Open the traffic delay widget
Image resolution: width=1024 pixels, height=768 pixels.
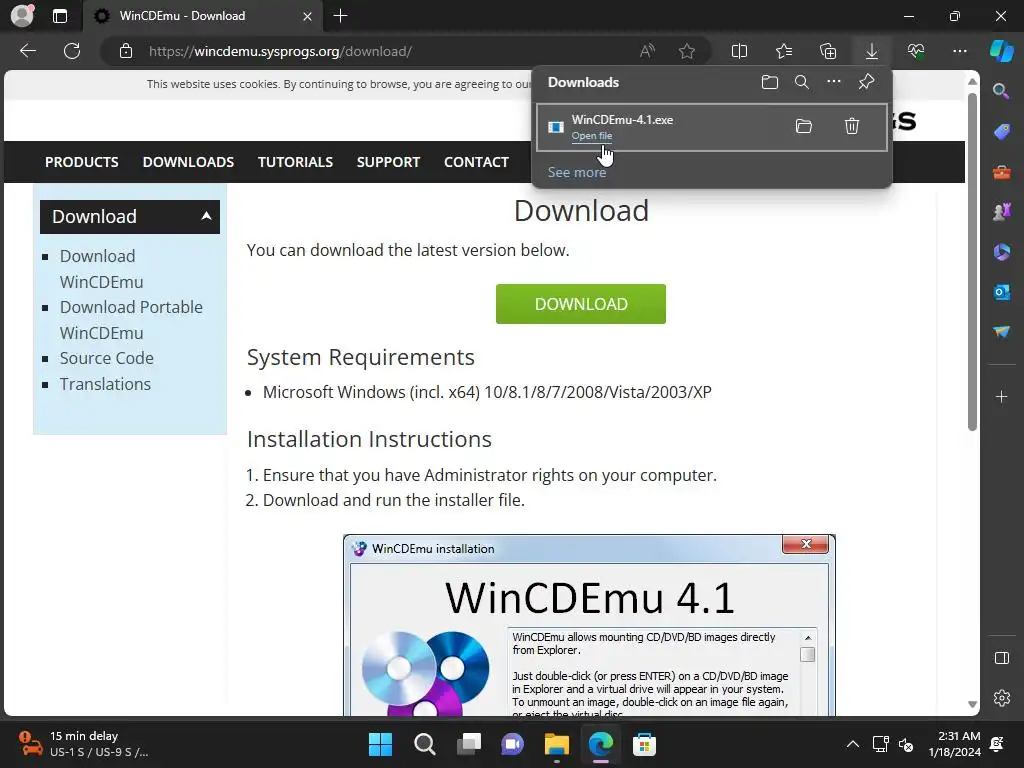84,744
